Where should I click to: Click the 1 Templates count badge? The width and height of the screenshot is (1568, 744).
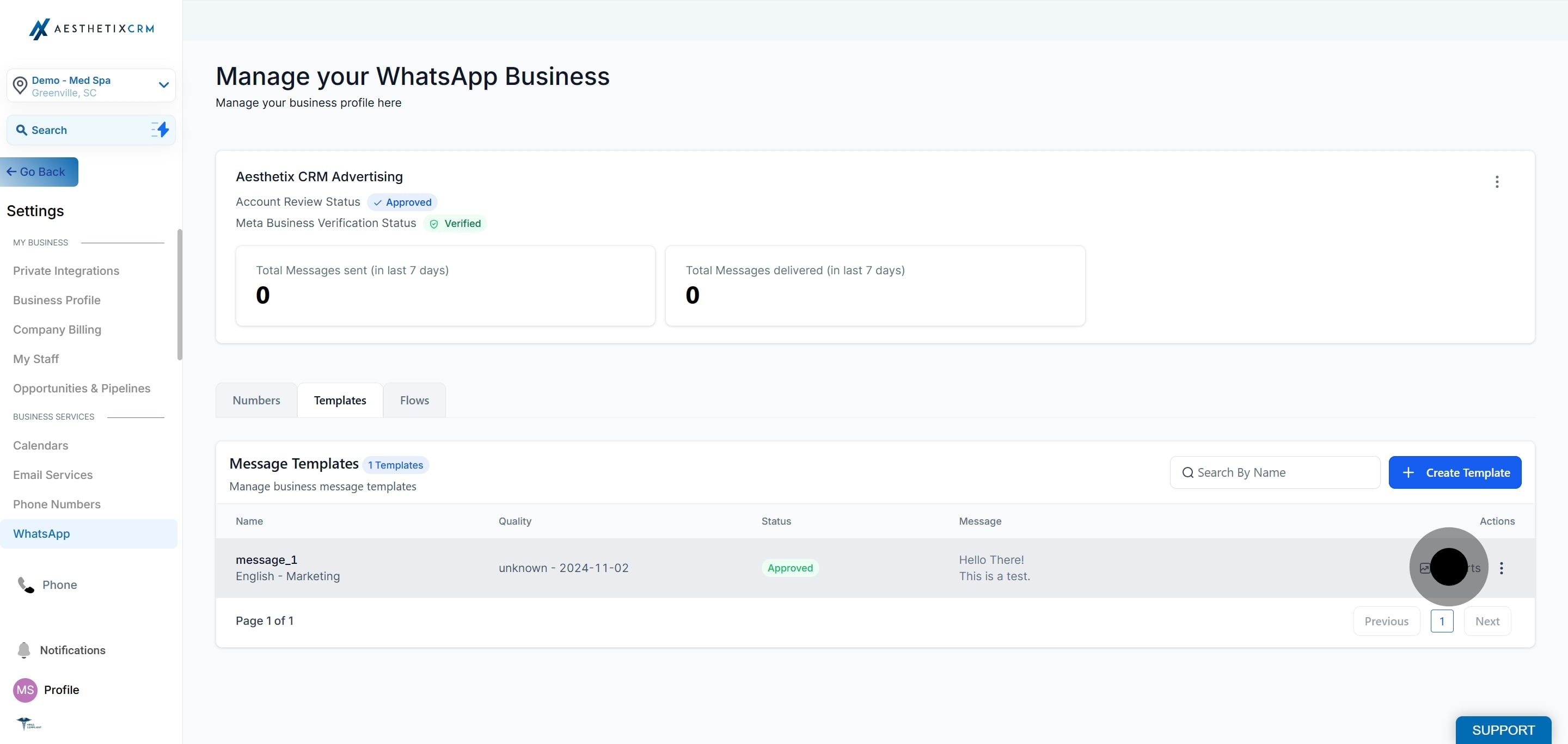pos(396,465)
